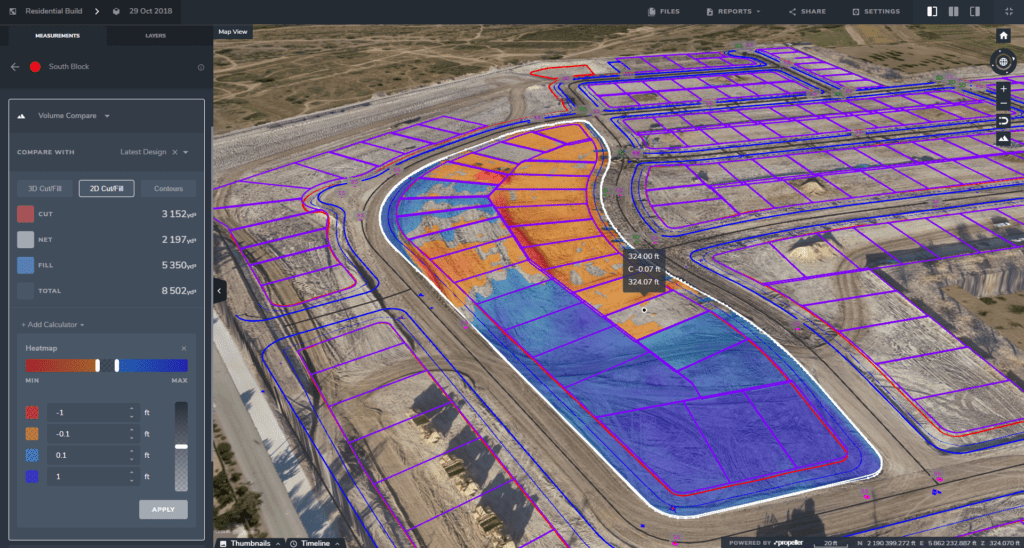1024x548 pixels.
Task: Click the Share button in top bar
Action: click(x=807, y=12)
